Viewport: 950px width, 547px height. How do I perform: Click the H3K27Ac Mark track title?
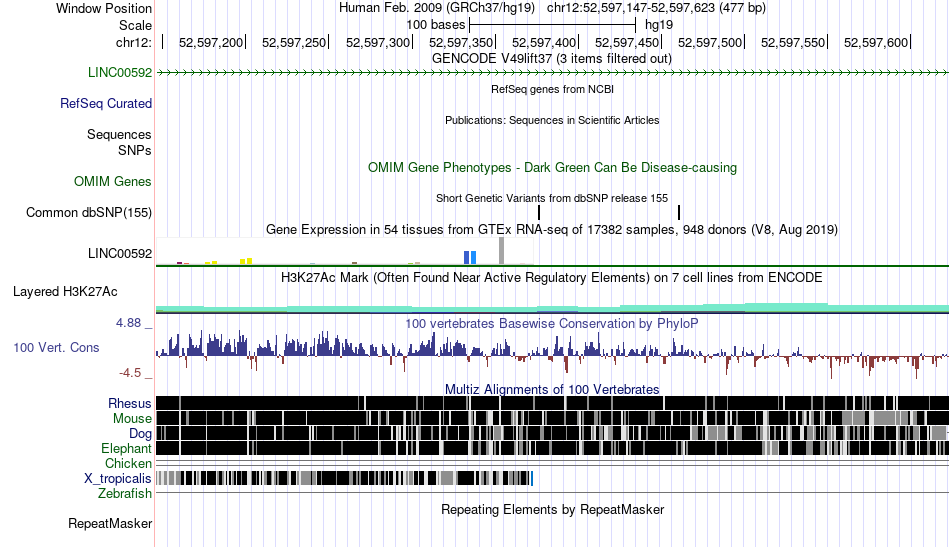(552, 278)
